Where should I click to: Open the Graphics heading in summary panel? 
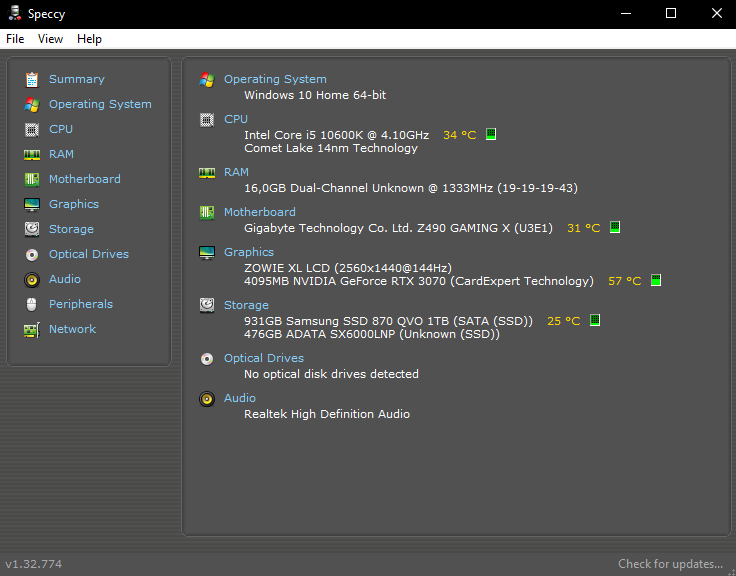coord(249,252)
